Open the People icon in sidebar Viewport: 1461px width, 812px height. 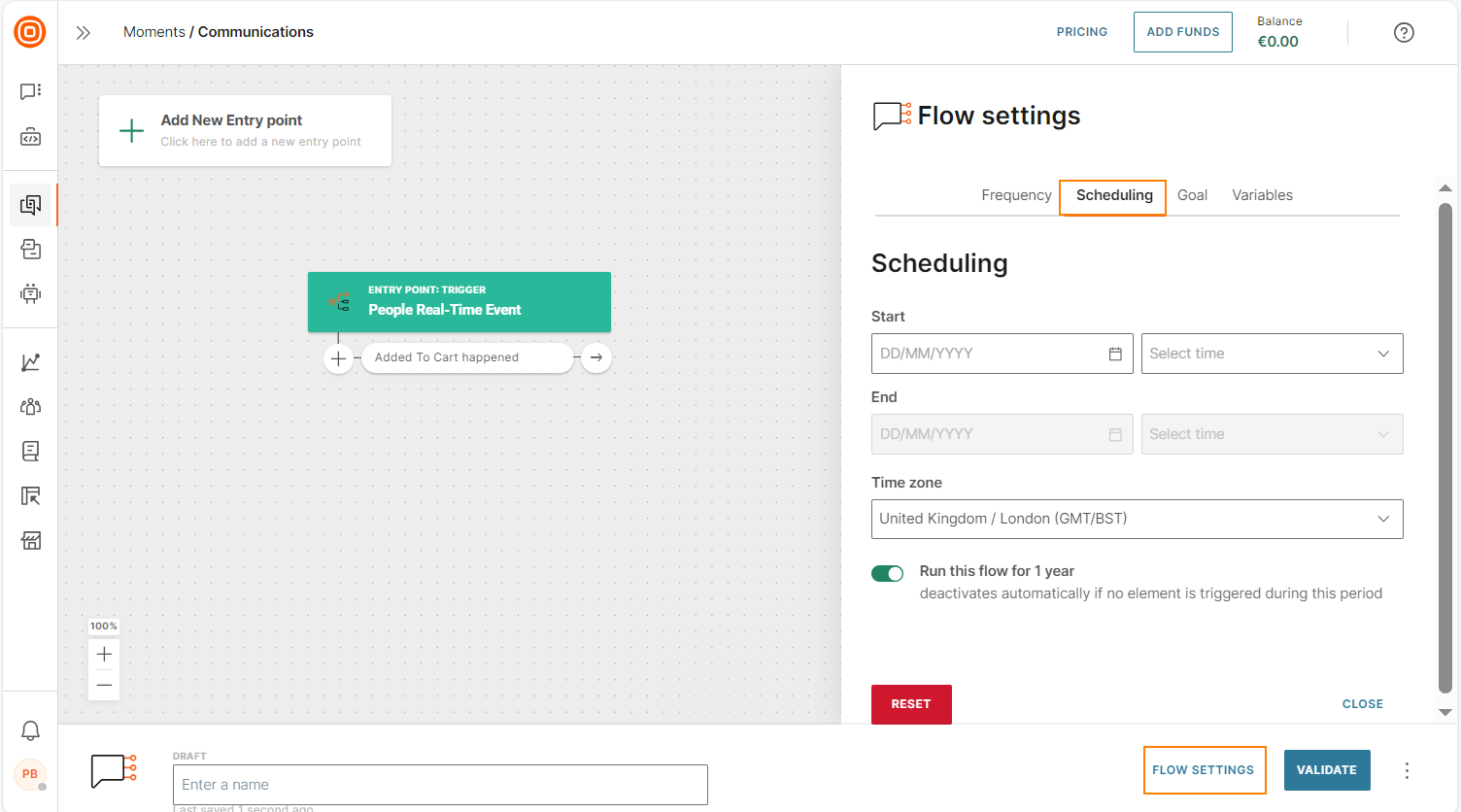point(30,407)
